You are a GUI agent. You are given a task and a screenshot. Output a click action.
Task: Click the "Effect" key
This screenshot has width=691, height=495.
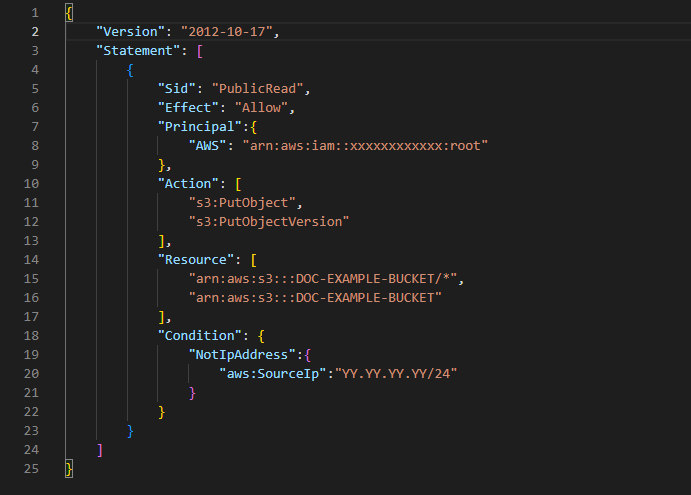coord(188,108)
